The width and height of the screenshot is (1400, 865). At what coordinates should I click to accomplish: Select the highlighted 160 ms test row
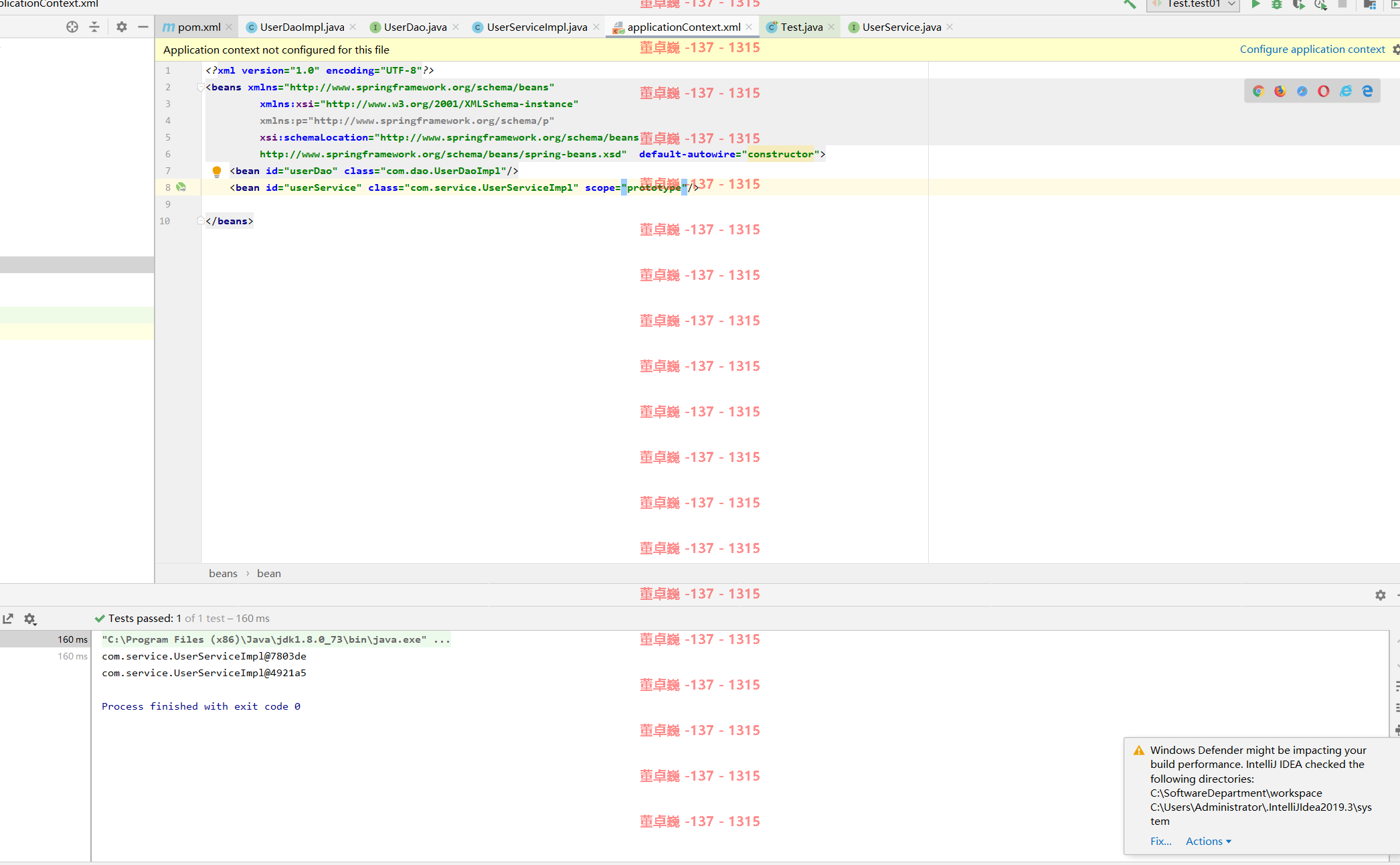46,639
